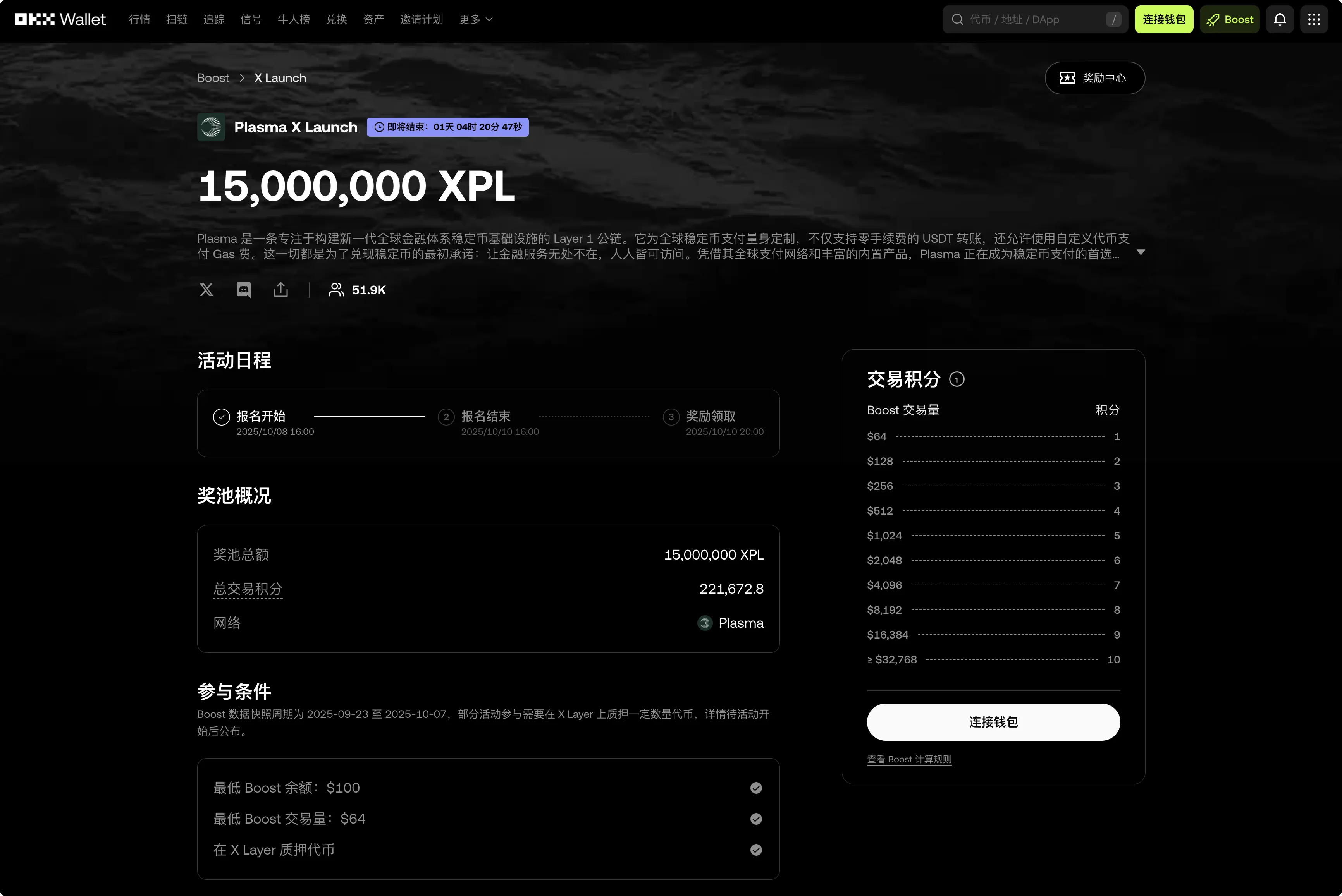Click the OKX Wallet logo

coord(60,19)
